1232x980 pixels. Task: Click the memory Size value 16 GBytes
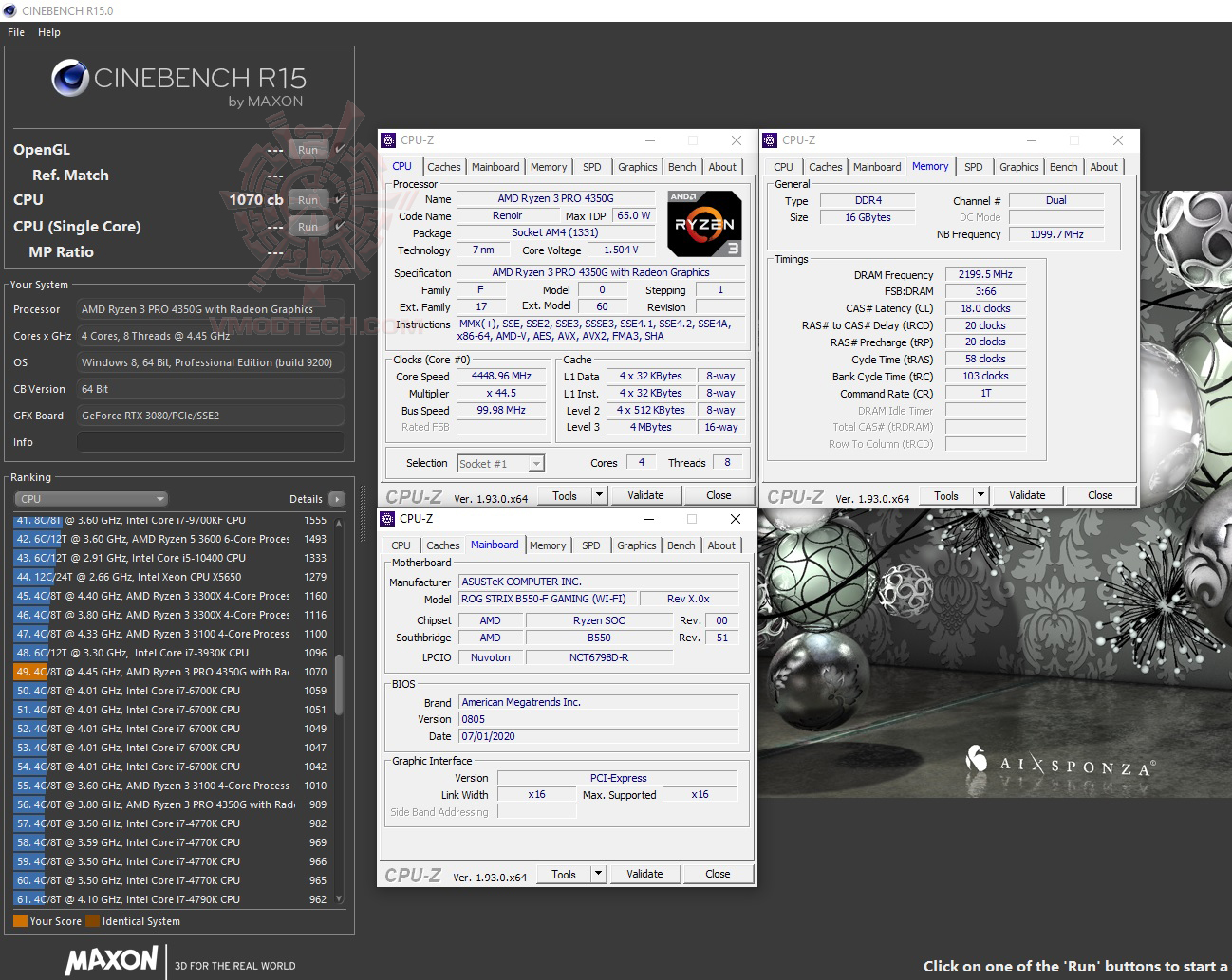pyautogui.click(x=868, y=217)
